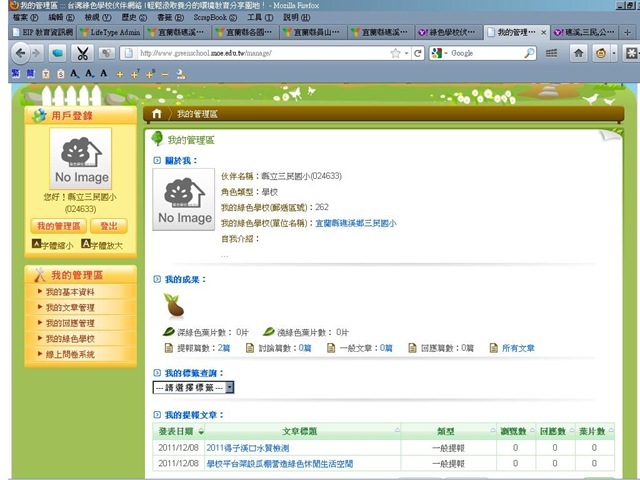Image resolution: width=640 pixels, height=480 pixels.
Task: Click the 字體放大 font enlarge icon
Action: coord(86,244)
